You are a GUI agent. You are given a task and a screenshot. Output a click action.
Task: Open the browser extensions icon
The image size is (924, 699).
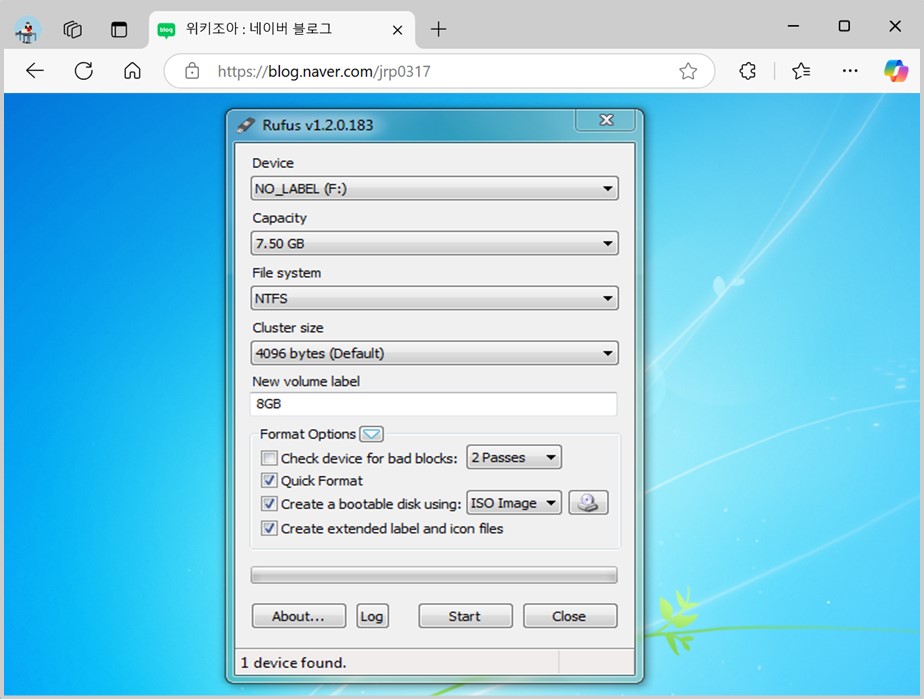[747, 71]
